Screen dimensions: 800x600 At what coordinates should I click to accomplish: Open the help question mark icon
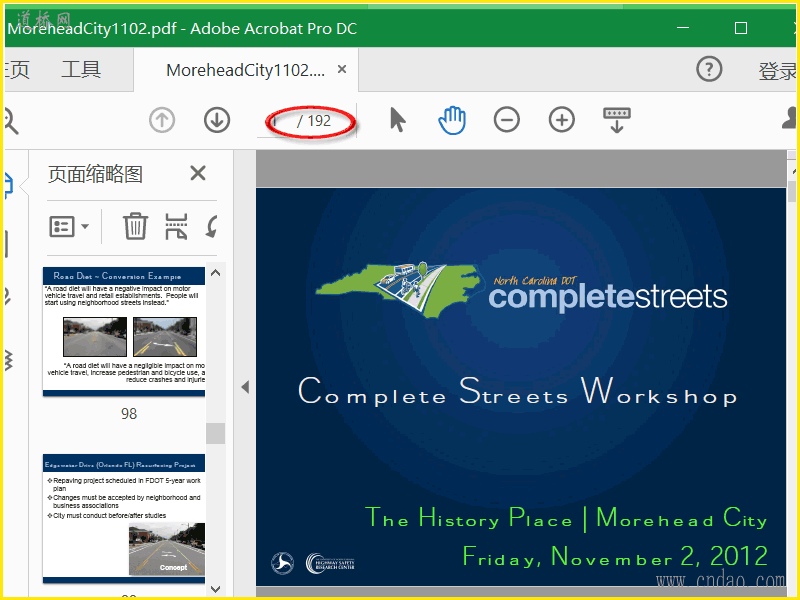tap(709, 69)
